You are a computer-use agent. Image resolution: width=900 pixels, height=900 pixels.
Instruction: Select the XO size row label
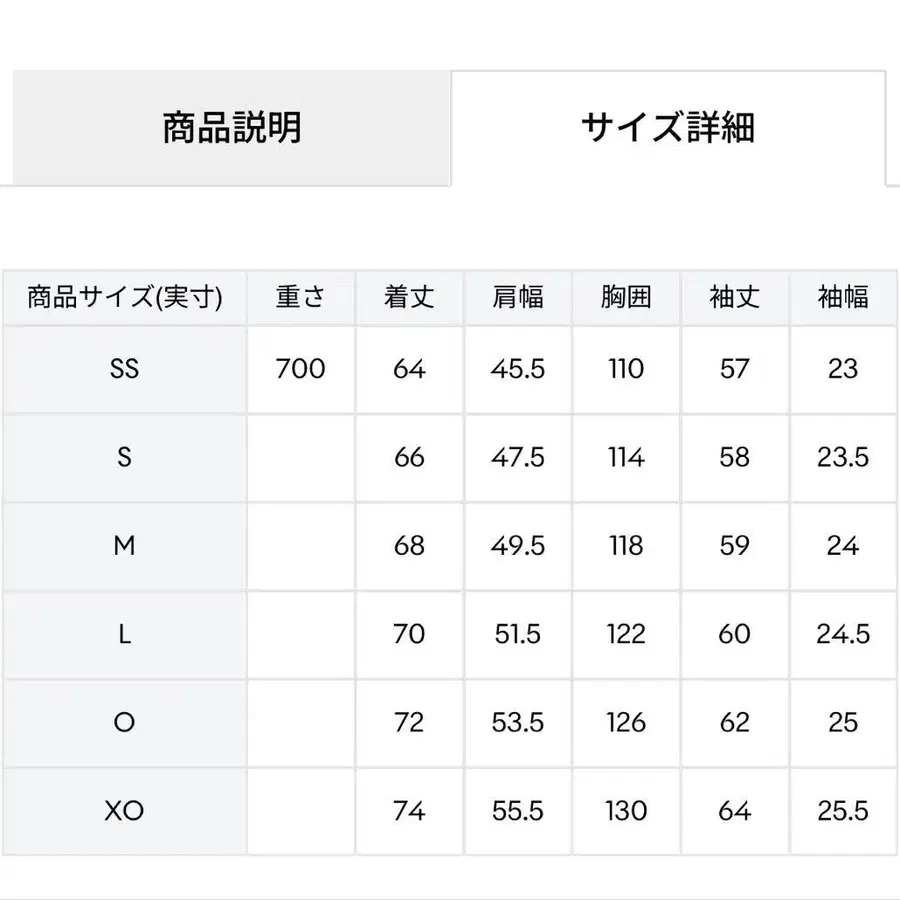pos(124,811)
